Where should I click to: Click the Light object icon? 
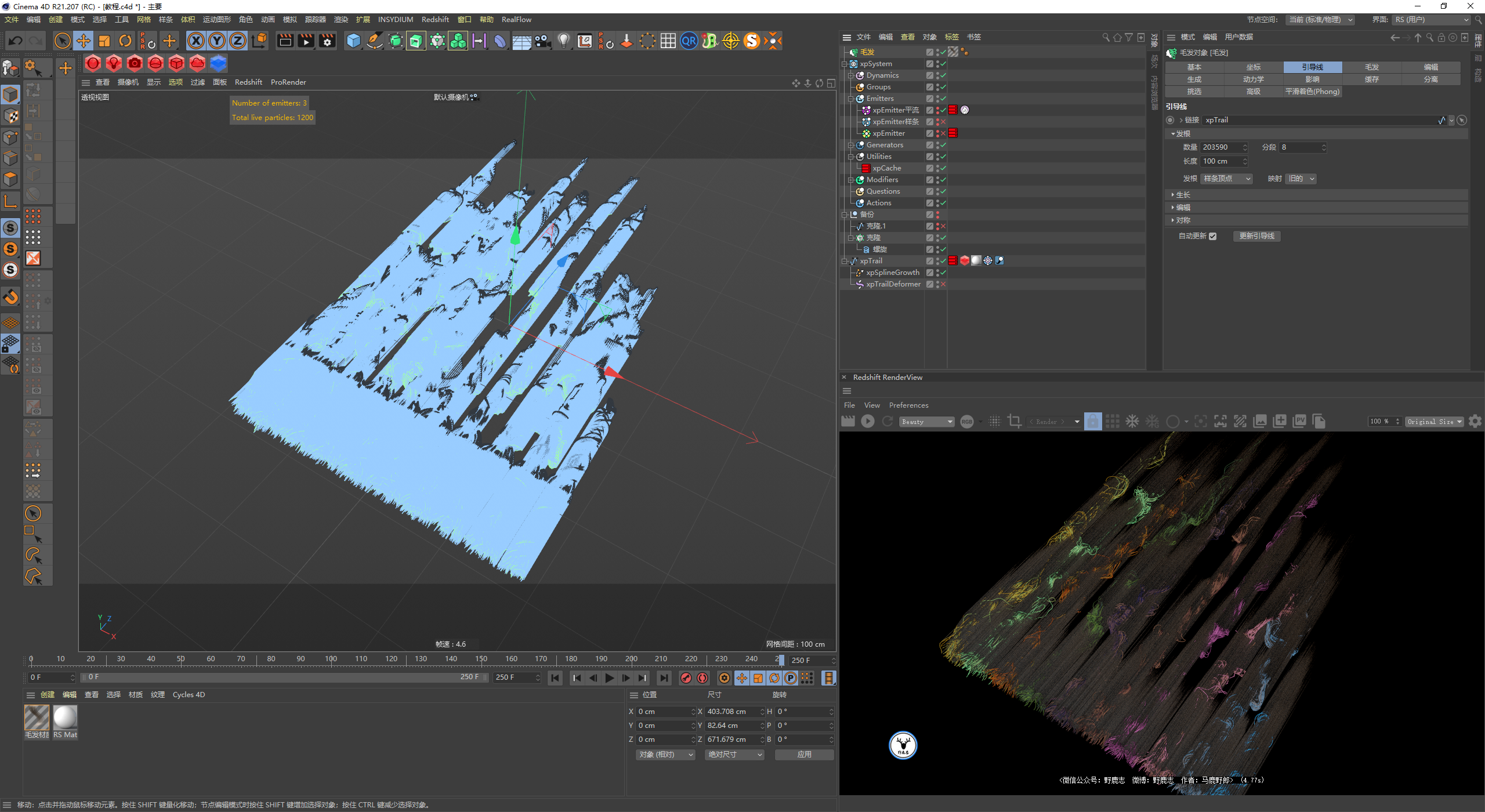[x=563, y=41]
